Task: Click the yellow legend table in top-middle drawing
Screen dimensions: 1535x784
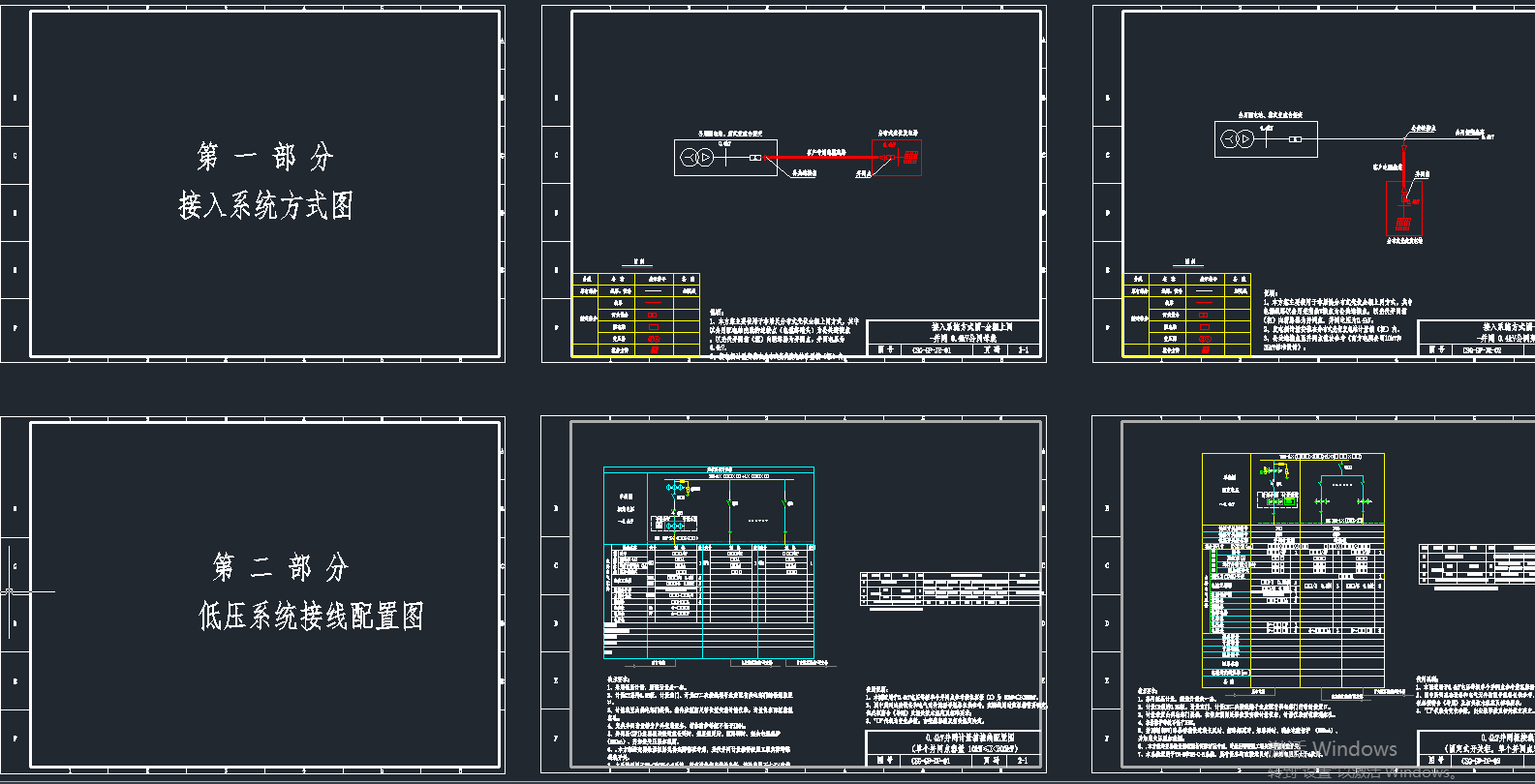Action: point(635,316)
